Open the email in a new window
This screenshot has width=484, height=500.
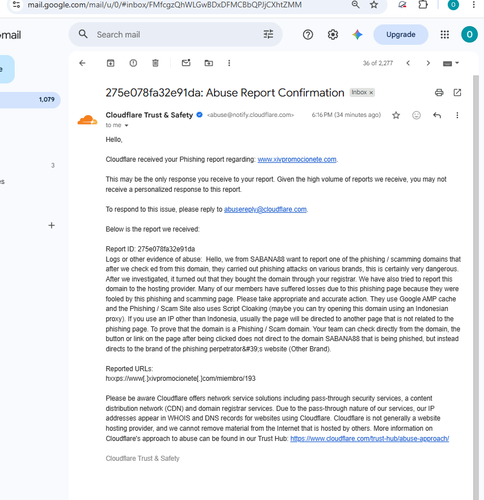457,93
